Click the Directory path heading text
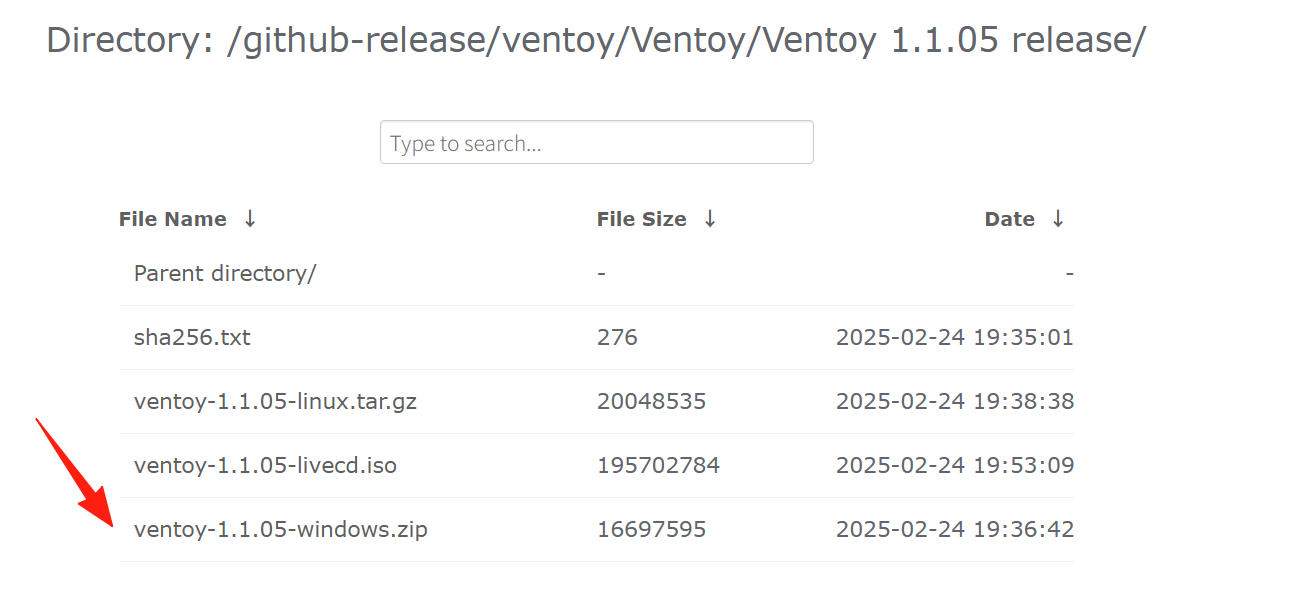The width and height of the screenshot is (1316, 594). (x=596, y=40)
